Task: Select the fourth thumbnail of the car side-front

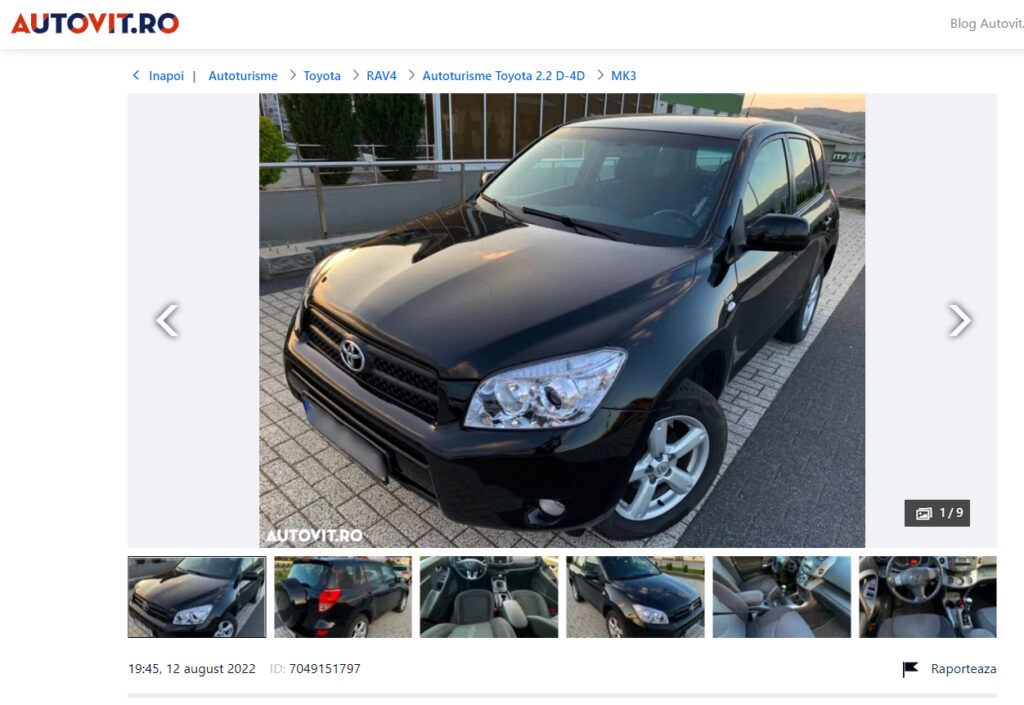Action: tap(635, 597)
